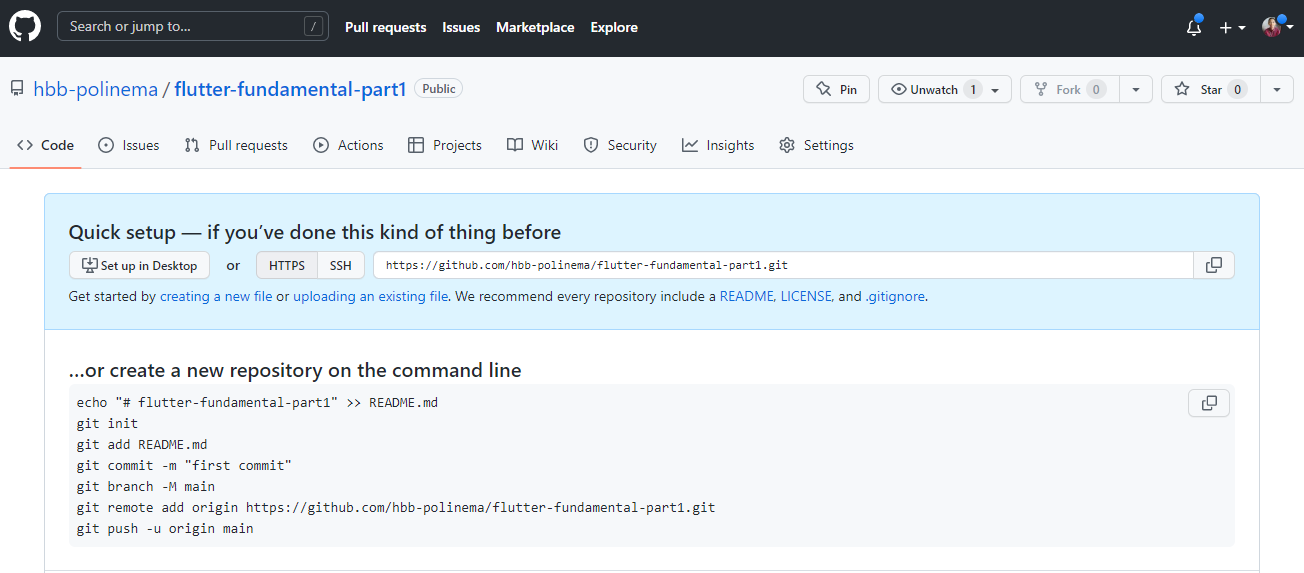Click the 'creating a new file' link

tap(215, 296)
